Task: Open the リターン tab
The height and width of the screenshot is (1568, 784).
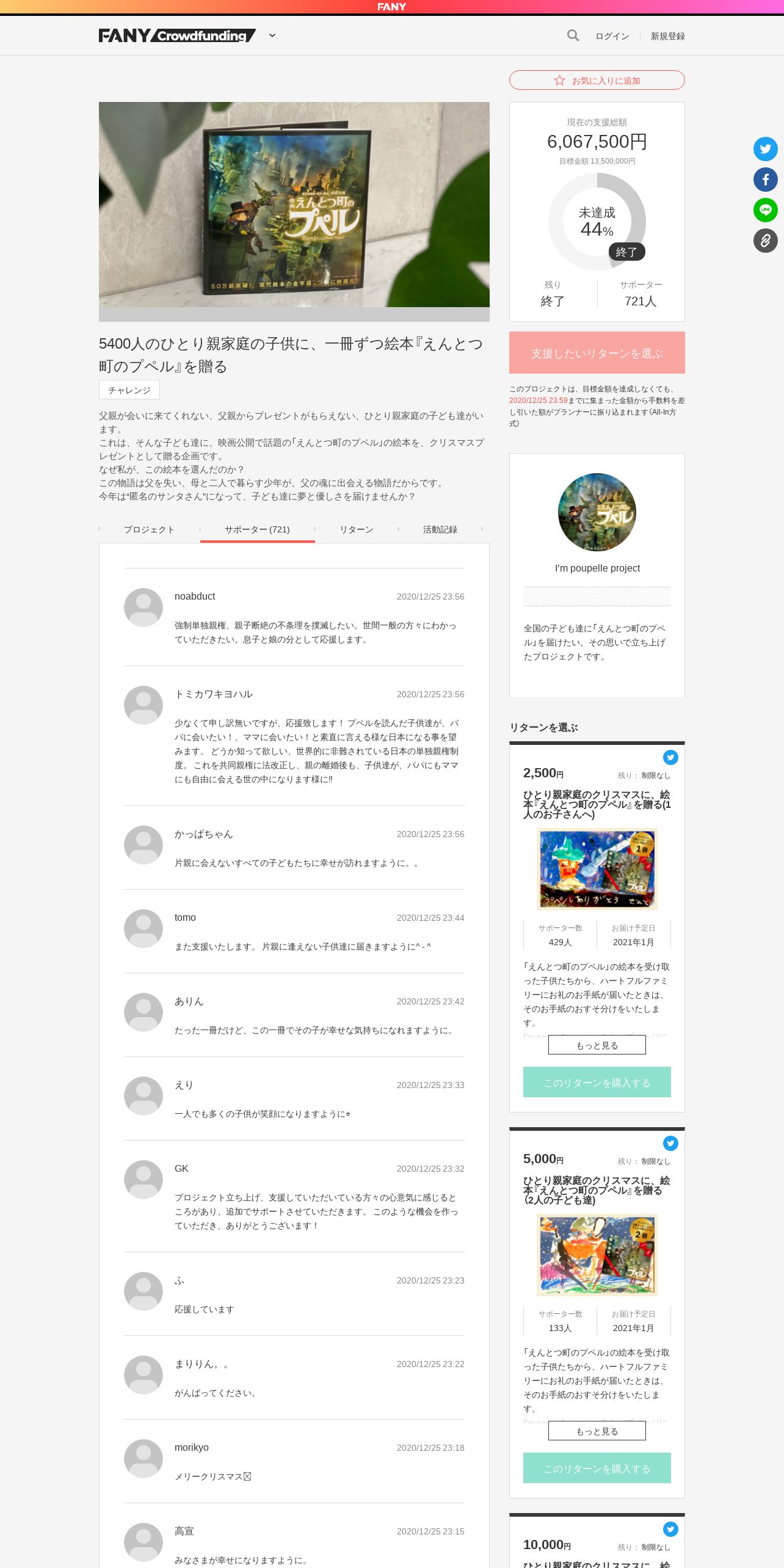Action: click(357, 529)
